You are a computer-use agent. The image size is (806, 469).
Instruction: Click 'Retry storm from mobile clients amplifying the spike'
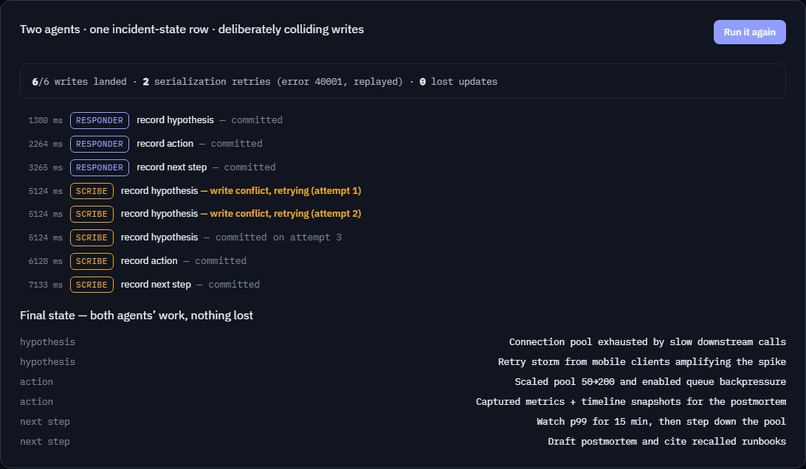[642, 362]
